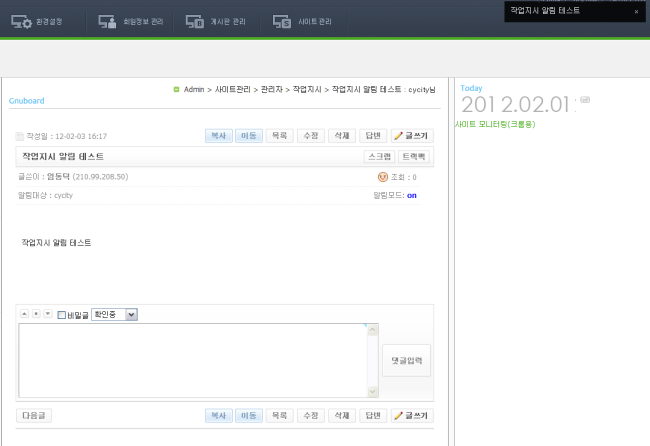The height and width of the screenshot is (446, 650).
Task: Click the bottom 삭제 button
Action: tap(342, 415)
